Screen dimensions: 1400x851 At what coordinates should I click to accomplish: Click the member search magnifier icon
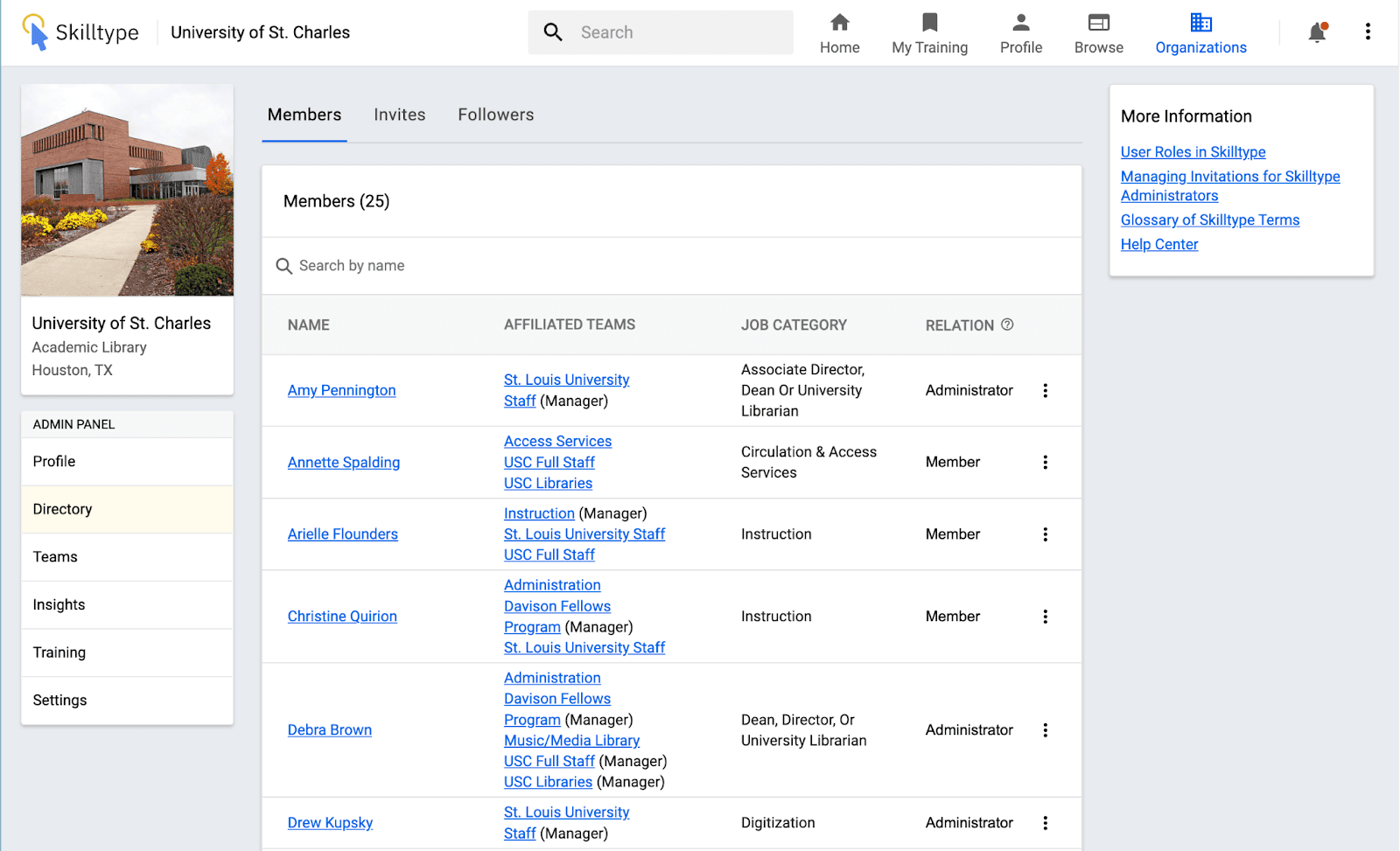click(283, 266)
